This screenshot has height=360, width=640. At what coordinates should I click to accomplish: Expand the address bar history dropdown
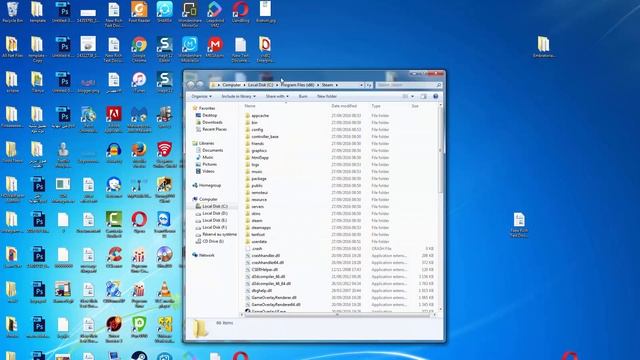pos(362,85)
